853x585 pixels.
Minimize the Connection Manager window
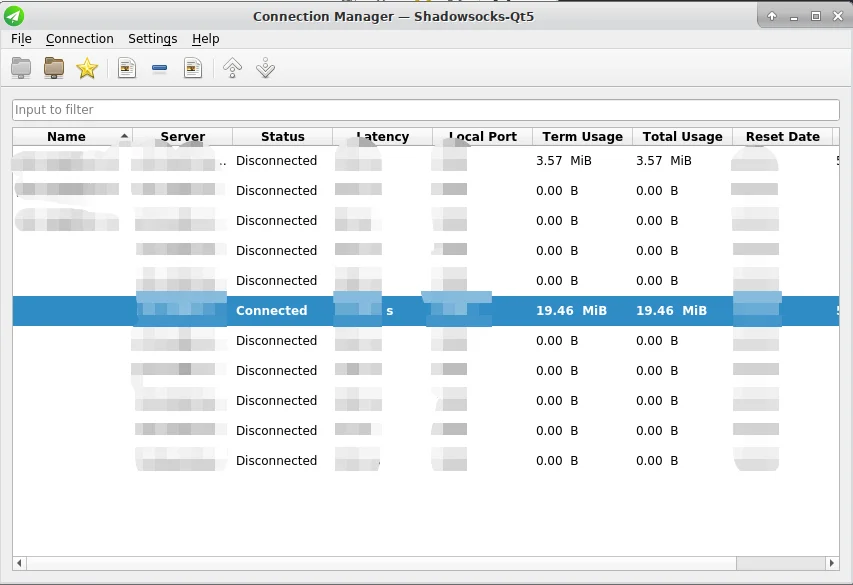pos(794,18)
